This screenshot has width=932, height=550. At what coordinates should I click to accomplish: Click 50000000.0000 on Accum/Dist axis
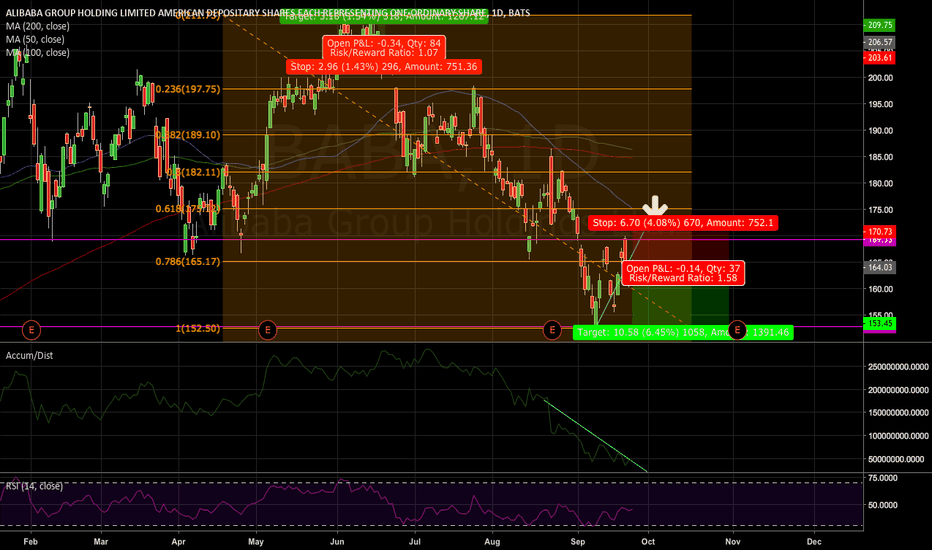[898, 459]
